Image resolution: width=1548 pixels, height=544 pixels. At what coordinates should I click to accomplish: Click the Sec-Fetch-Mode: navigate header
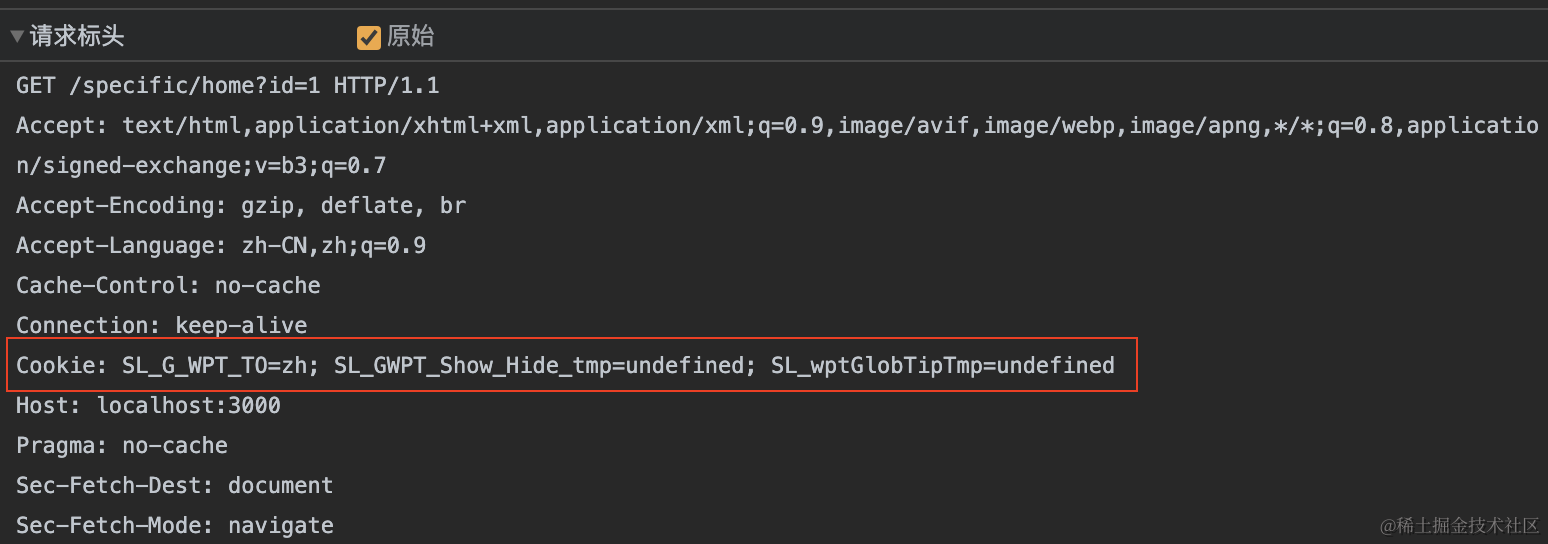click(174, 526)
